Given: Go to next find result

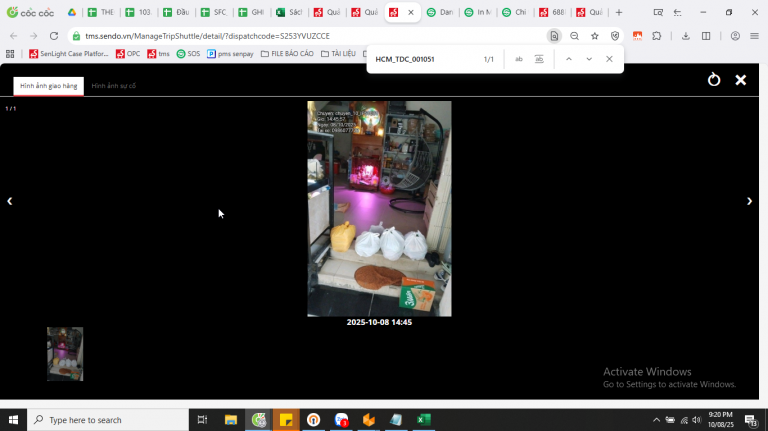Looking at the screenshot, I should (589, 59).
